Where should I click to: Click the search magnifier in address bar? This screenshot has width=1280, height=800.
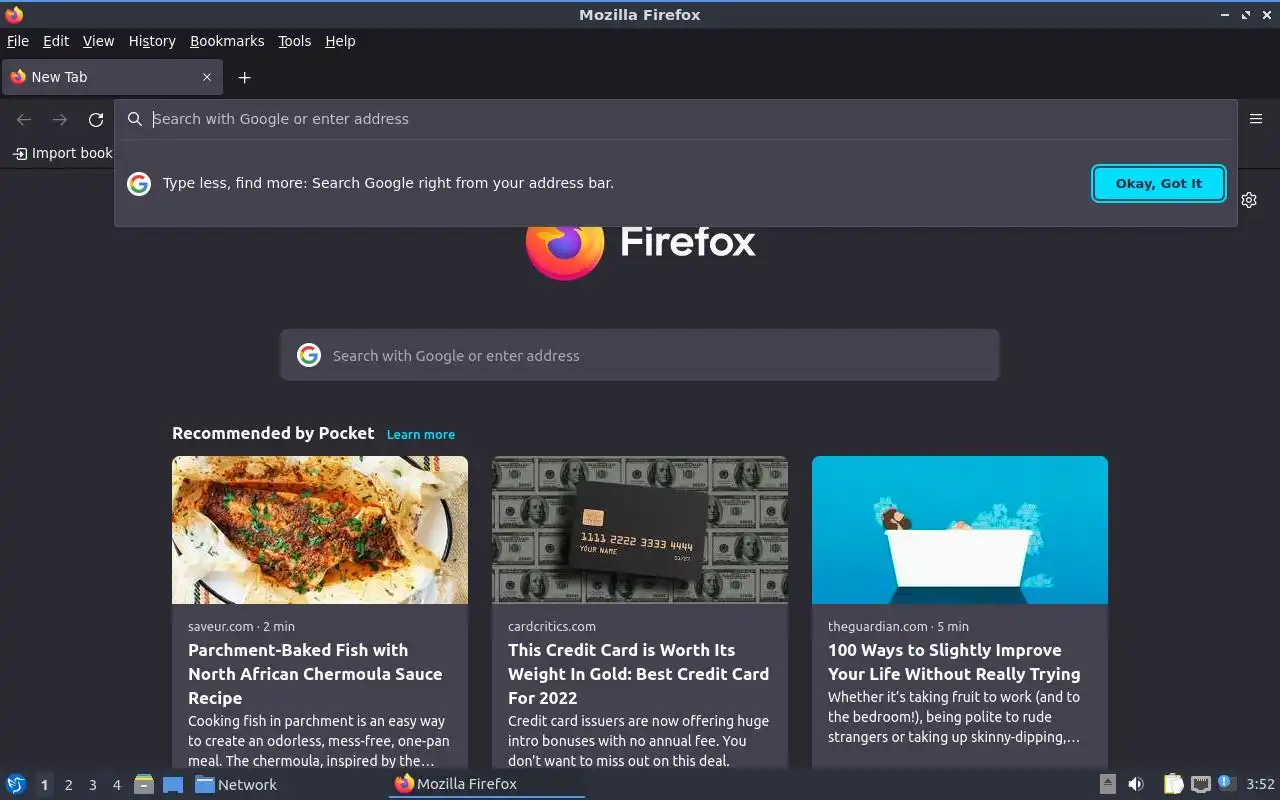[135, 119]
